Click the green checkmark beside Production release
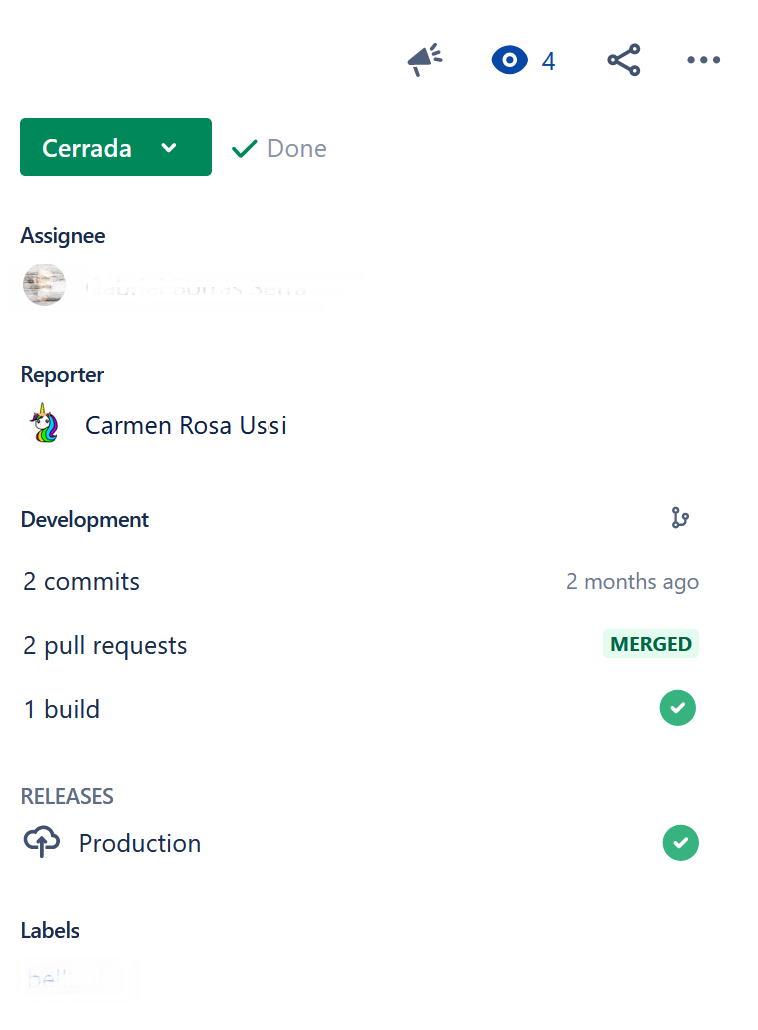Viewport: 758px width, 1030px height. coord(681,842)
